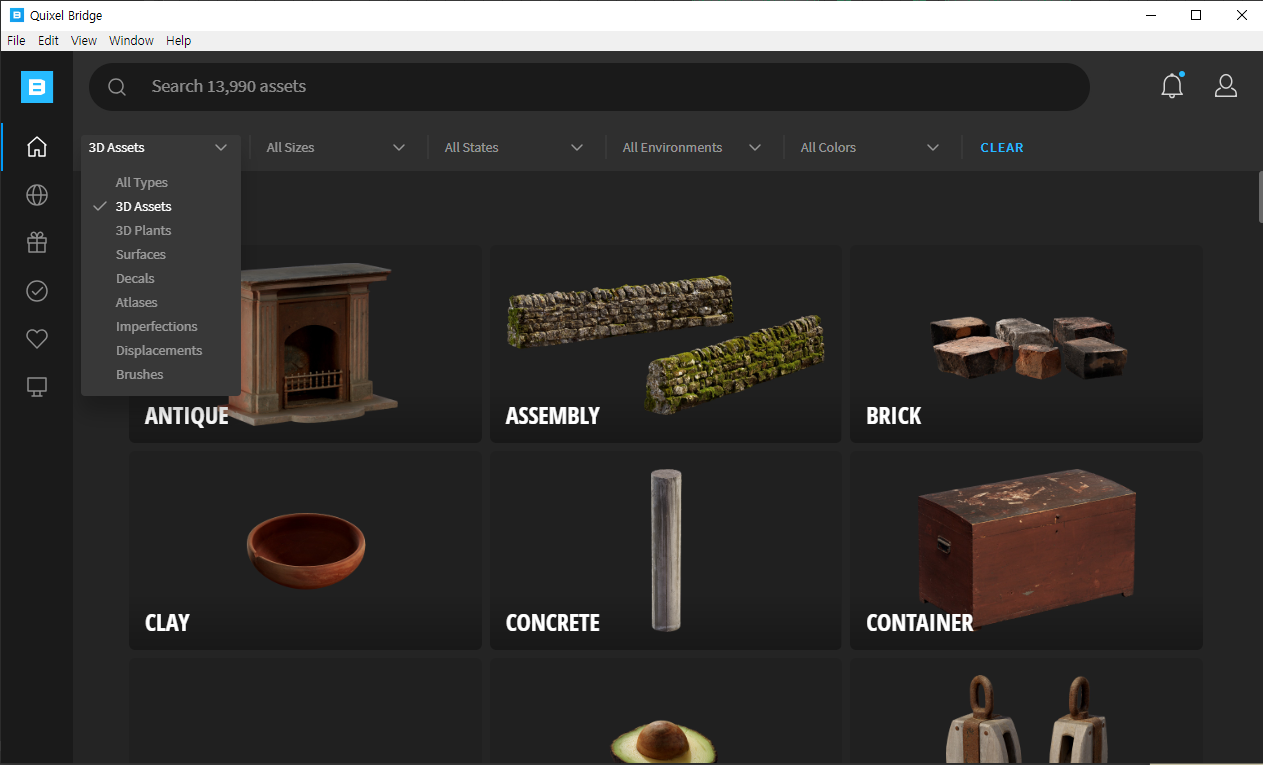Open the user account profile icon
Screen dimensions: 1263x765
click(x=1226, y=86)
